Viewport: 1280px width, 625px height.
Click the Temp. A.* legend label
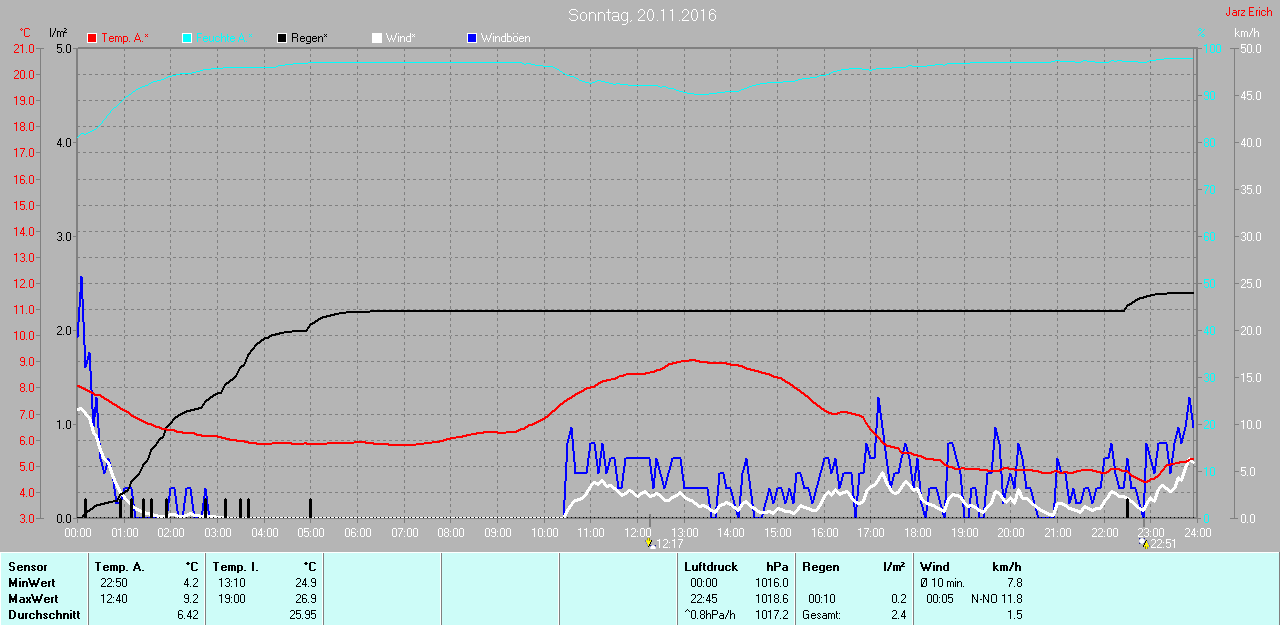coord(124,38)
